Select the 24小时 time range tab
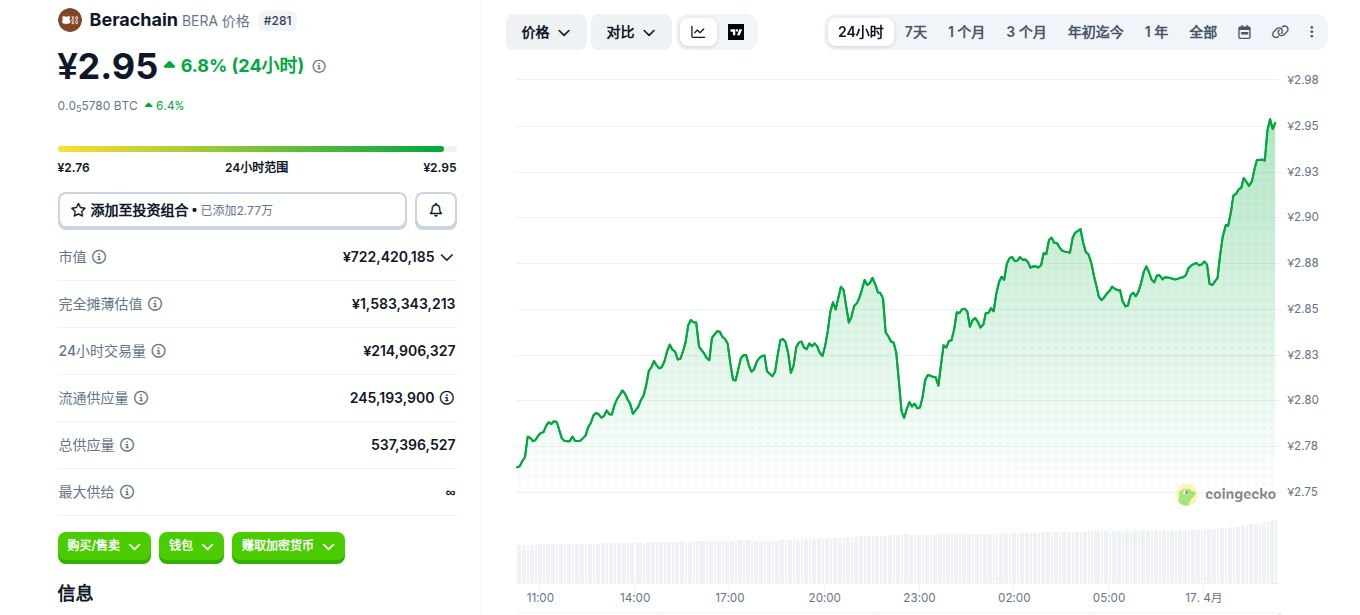 click(860, 32)
